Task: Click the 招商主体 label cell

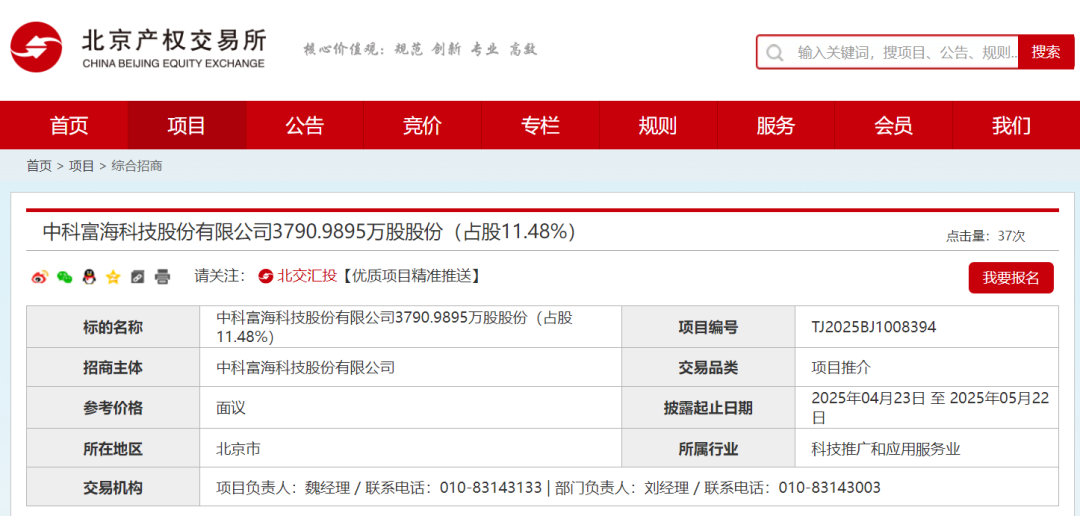Action: pyautogui.click(x=113, y=368)
